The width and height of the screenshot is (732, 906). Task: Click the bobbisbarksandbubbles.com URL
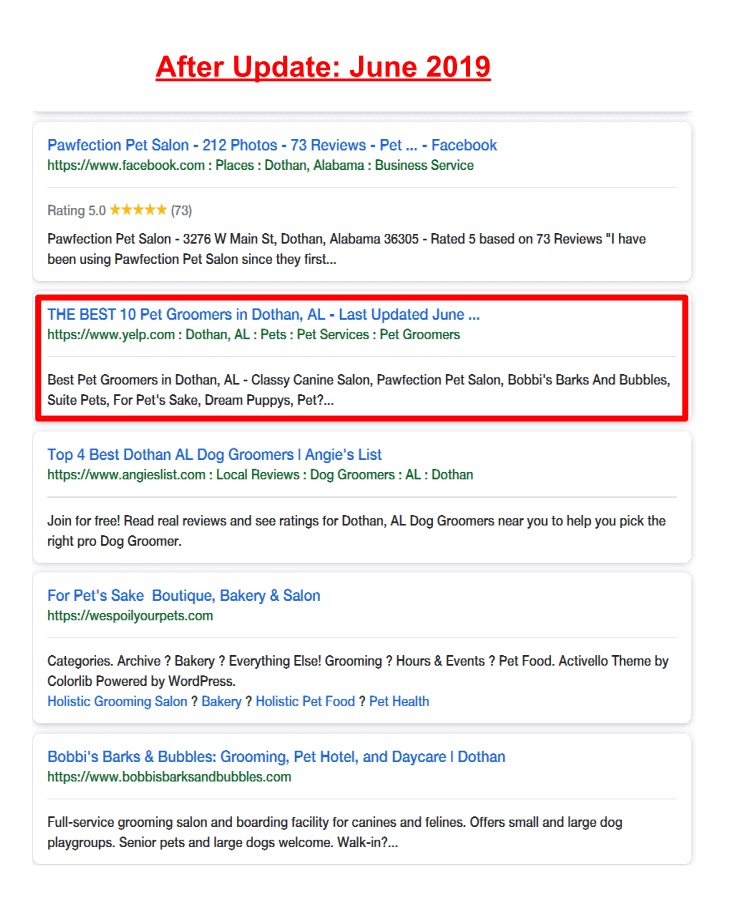click(x=169, y=777)
